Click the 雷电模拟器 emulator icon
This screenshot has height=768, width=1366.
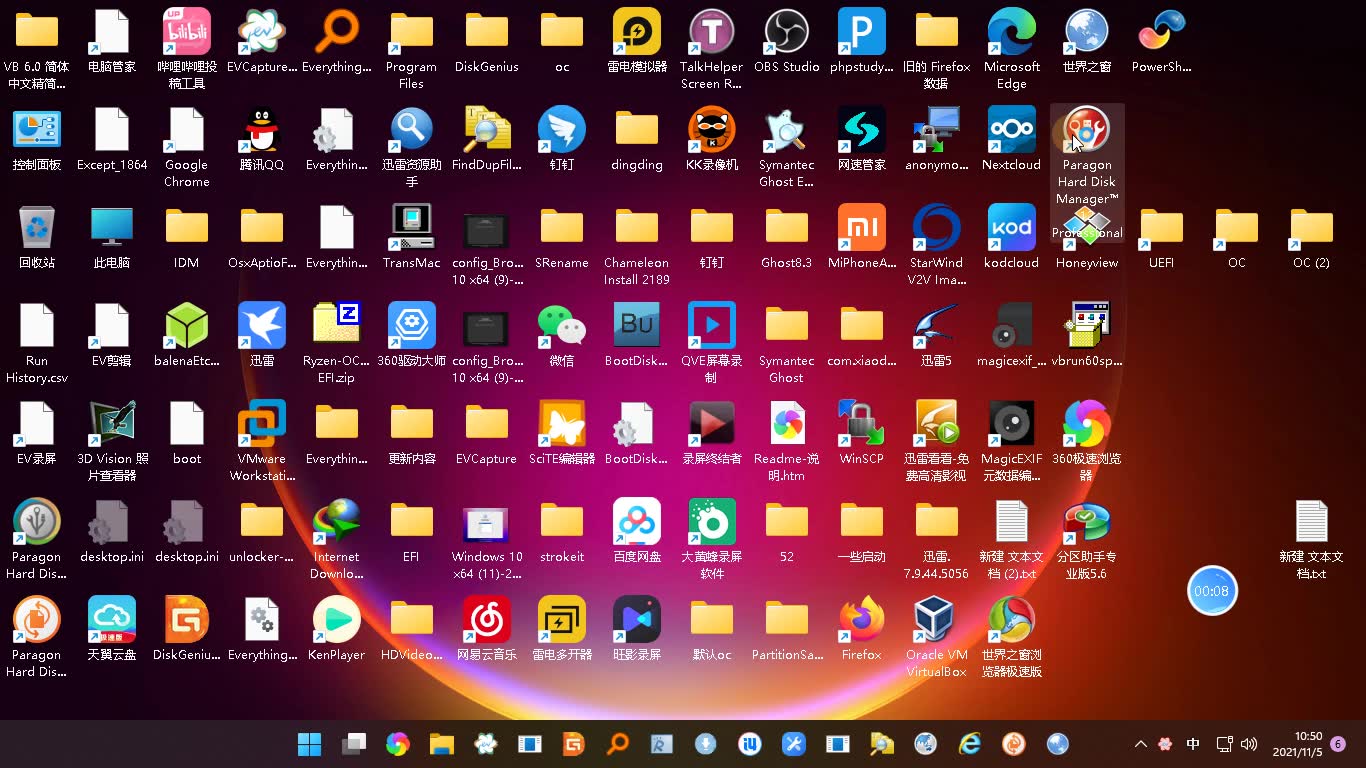tap(637, 42)
